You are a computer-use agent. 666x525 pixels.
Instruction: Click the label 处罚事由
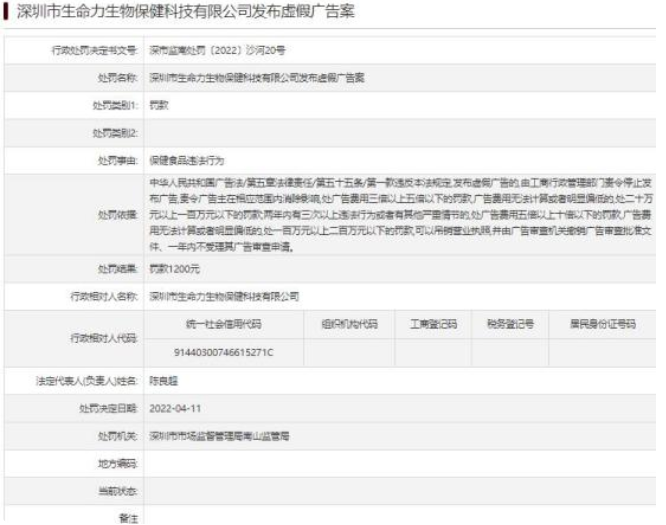[x=118, y=161]
